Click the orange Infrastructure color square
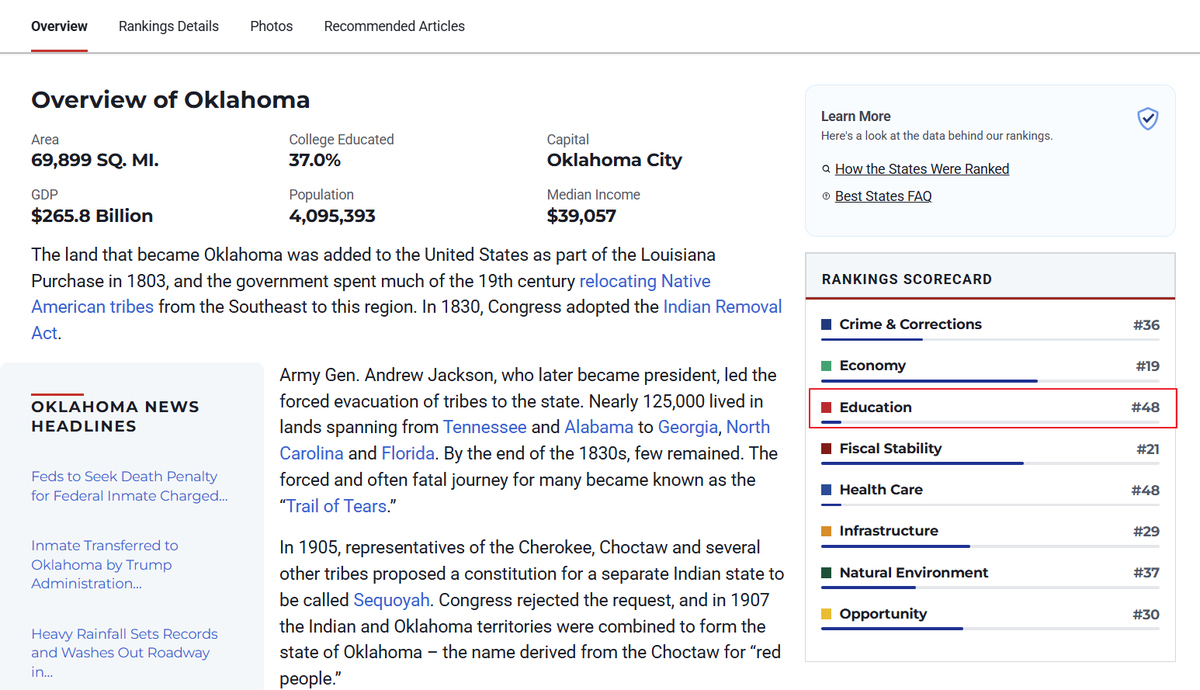The width and height of the screenshot is (1200, 690). [826, 531]
